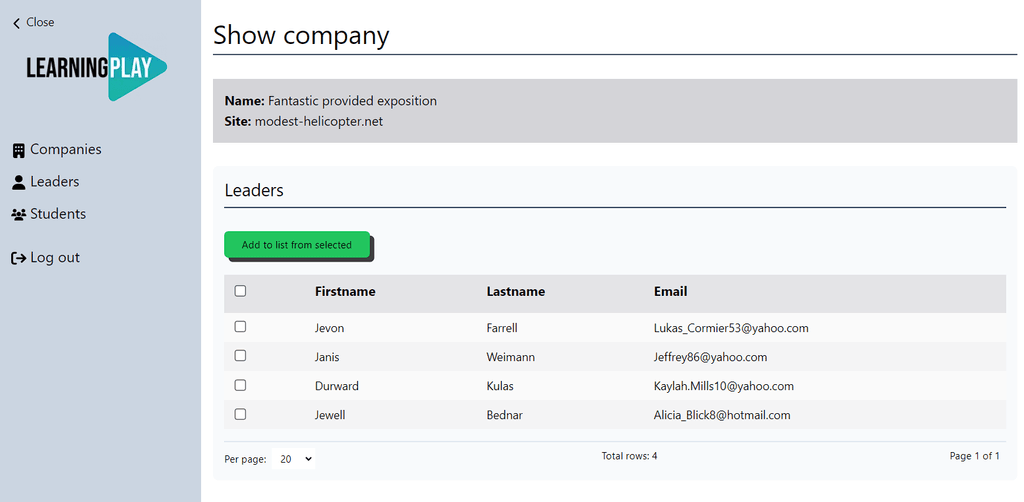Click the Students group icon
Viewport: 1024px width, 502px height.
pos(18,214)
